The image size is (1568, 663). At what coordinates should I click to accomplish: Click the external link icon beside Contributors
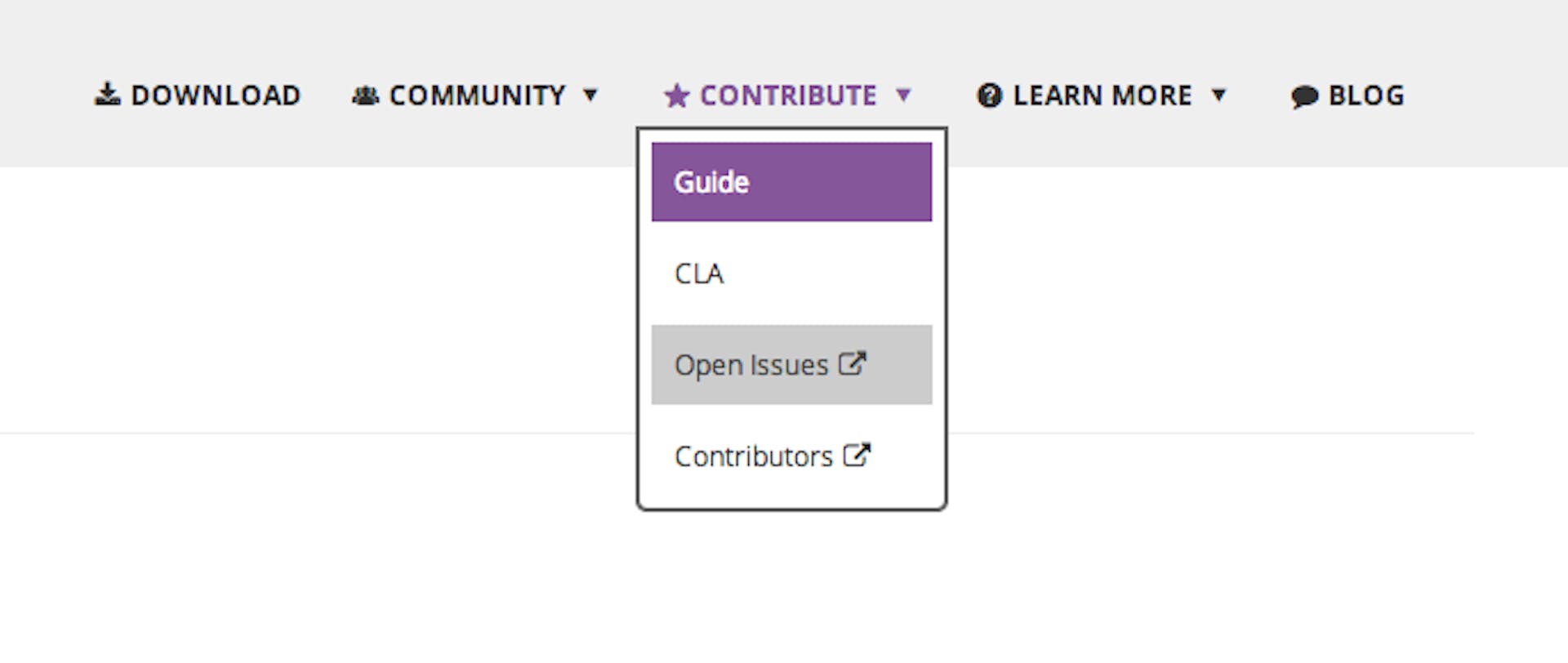click(857, 455)
